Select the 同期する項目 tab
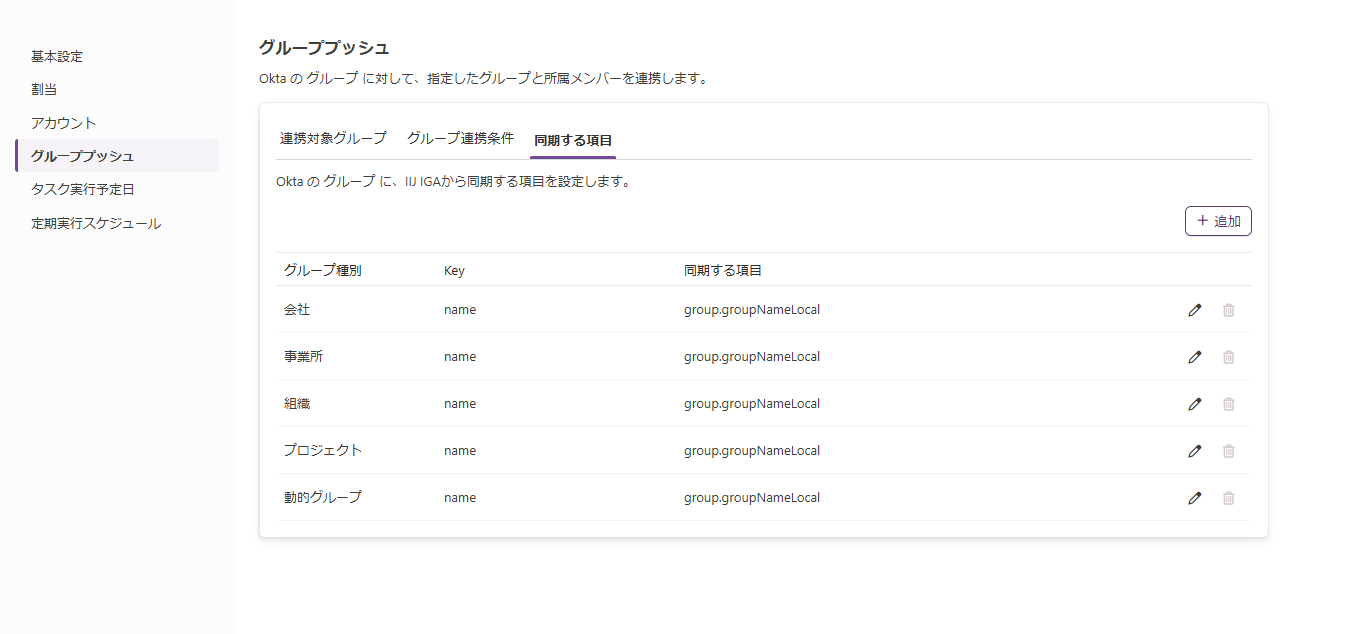This screenshot has width=1360, height=634. pos(573,140)
